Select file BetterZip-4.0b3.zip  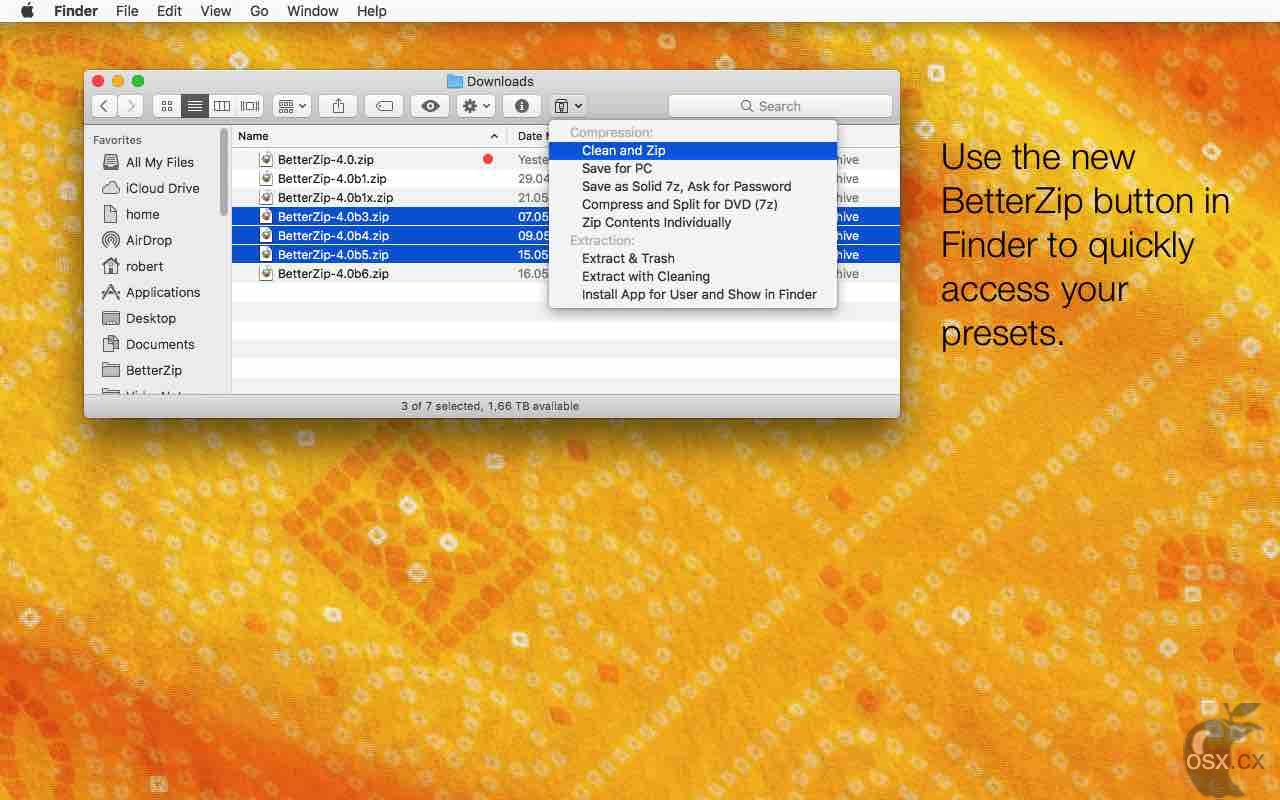333,217
